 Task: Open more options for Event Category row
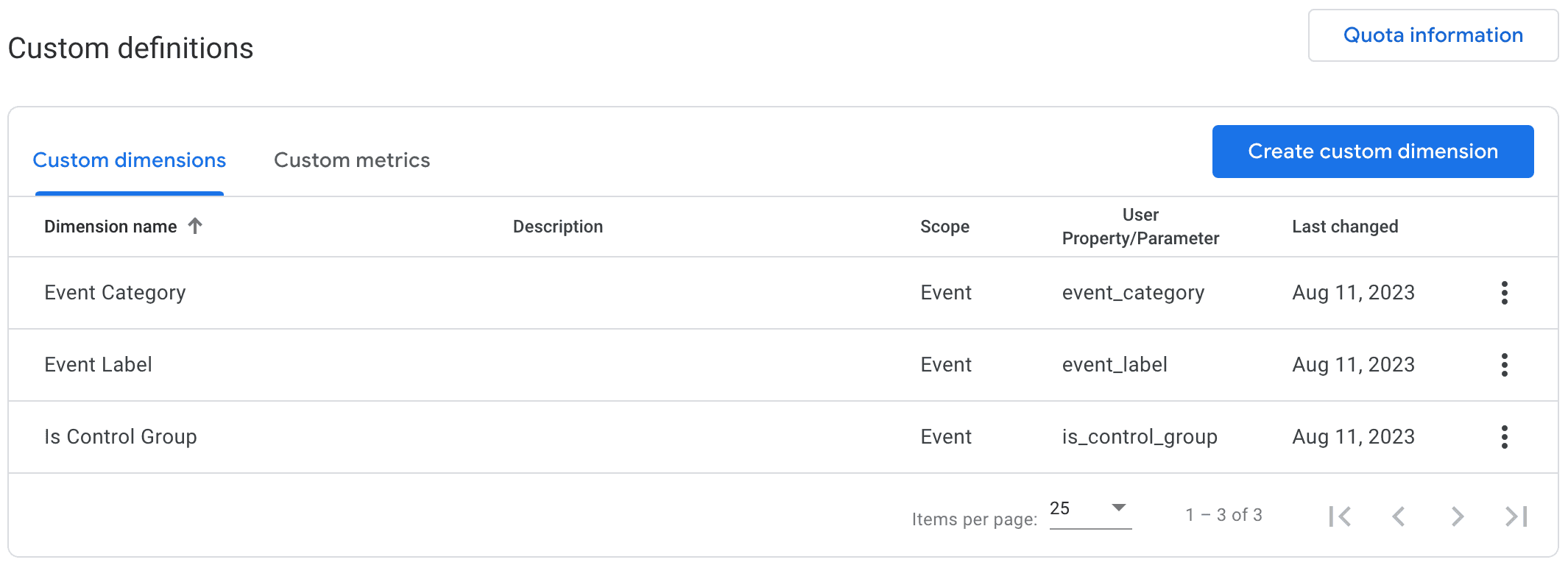(1504, 293)
